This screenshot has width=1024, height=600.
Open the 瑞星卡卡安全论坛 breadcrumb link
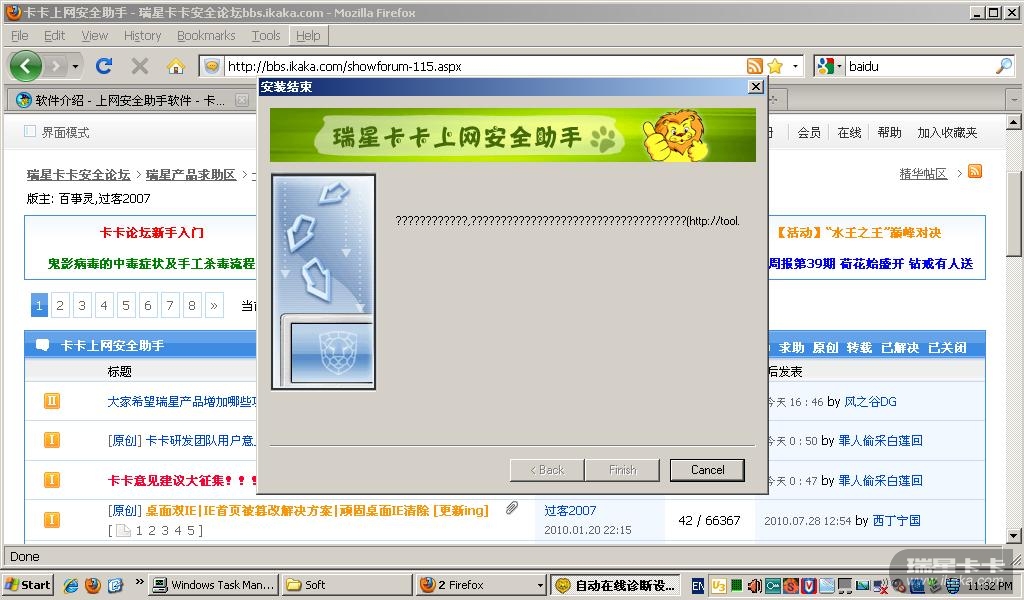[x=78, y=174]
